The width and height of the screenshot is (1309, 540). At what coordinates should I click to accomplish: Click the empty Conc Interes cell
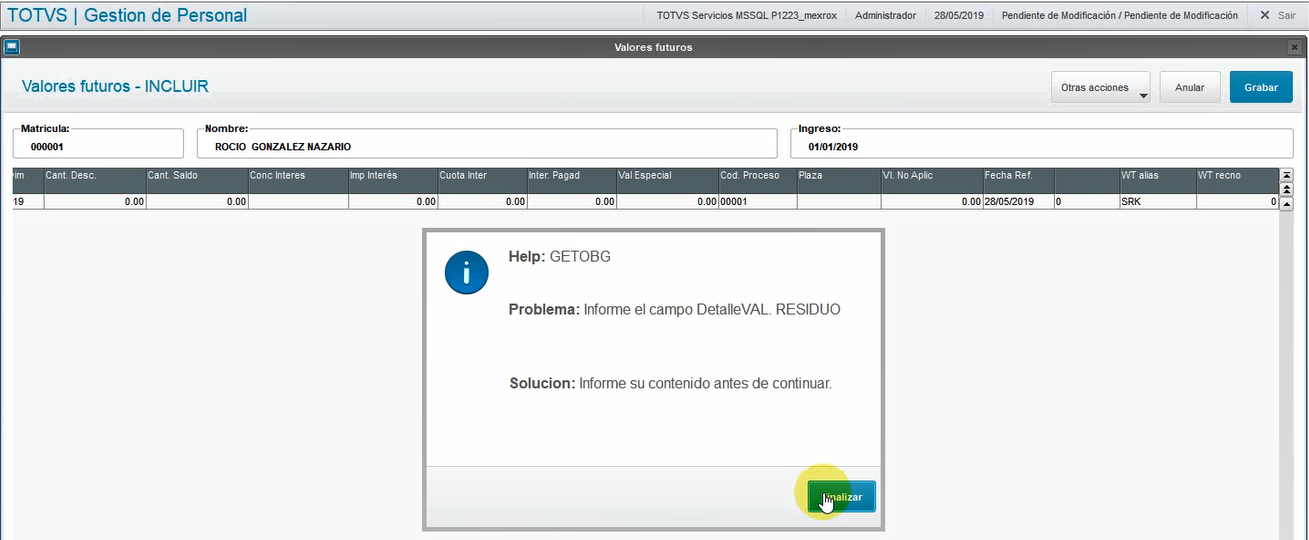point(297,201)
